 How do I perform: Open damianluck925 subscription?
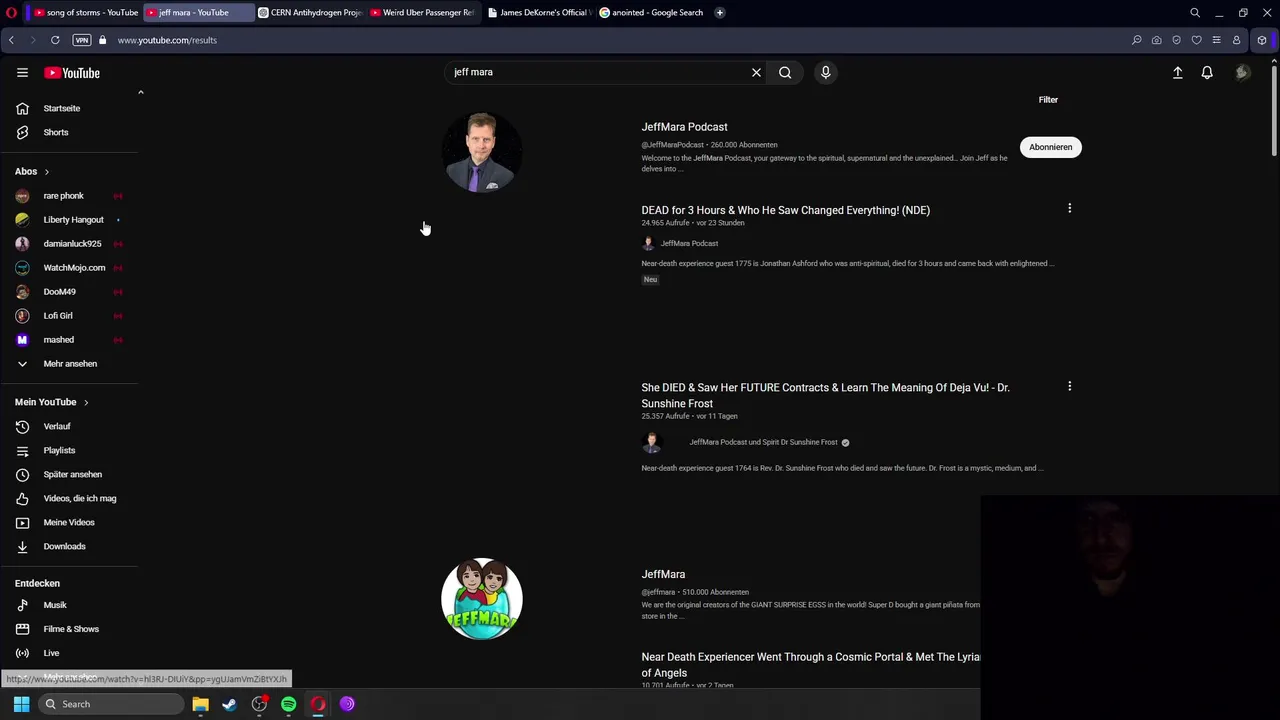coord(70,244)
